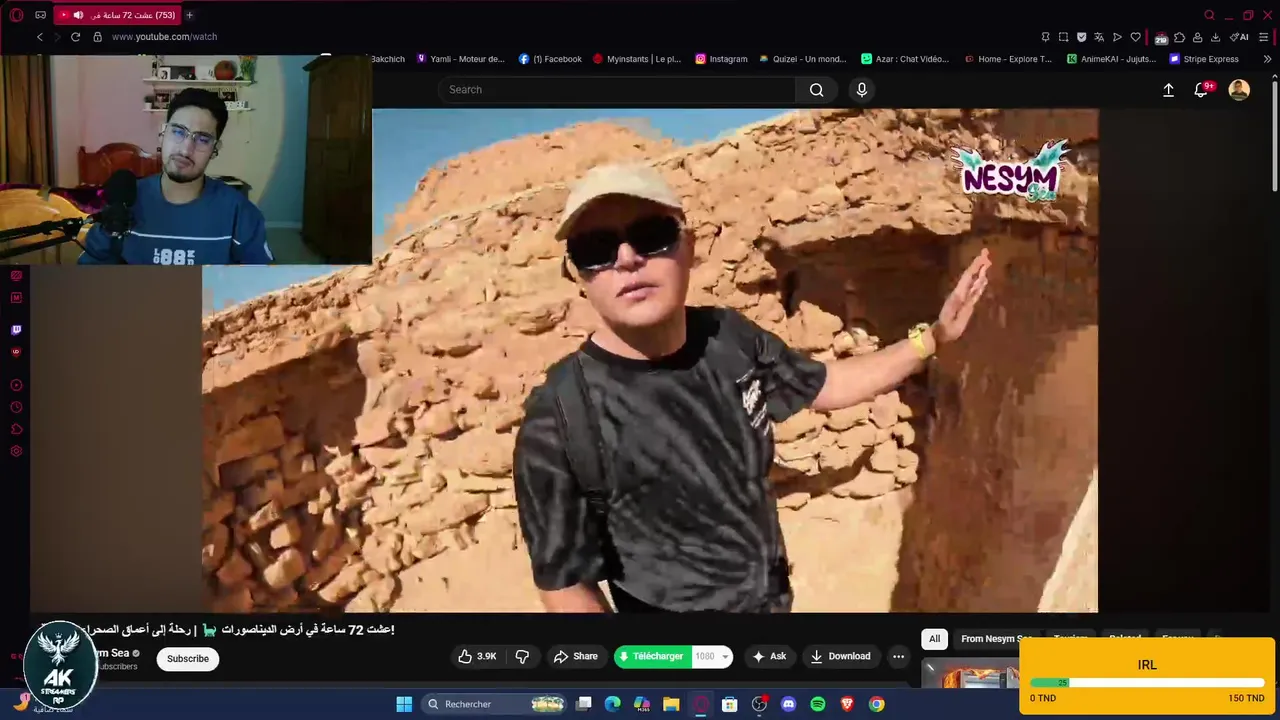This screenshot has height=720, width=1280.
Task: Open the Yamli bookmark
Action: pos(460,59)
